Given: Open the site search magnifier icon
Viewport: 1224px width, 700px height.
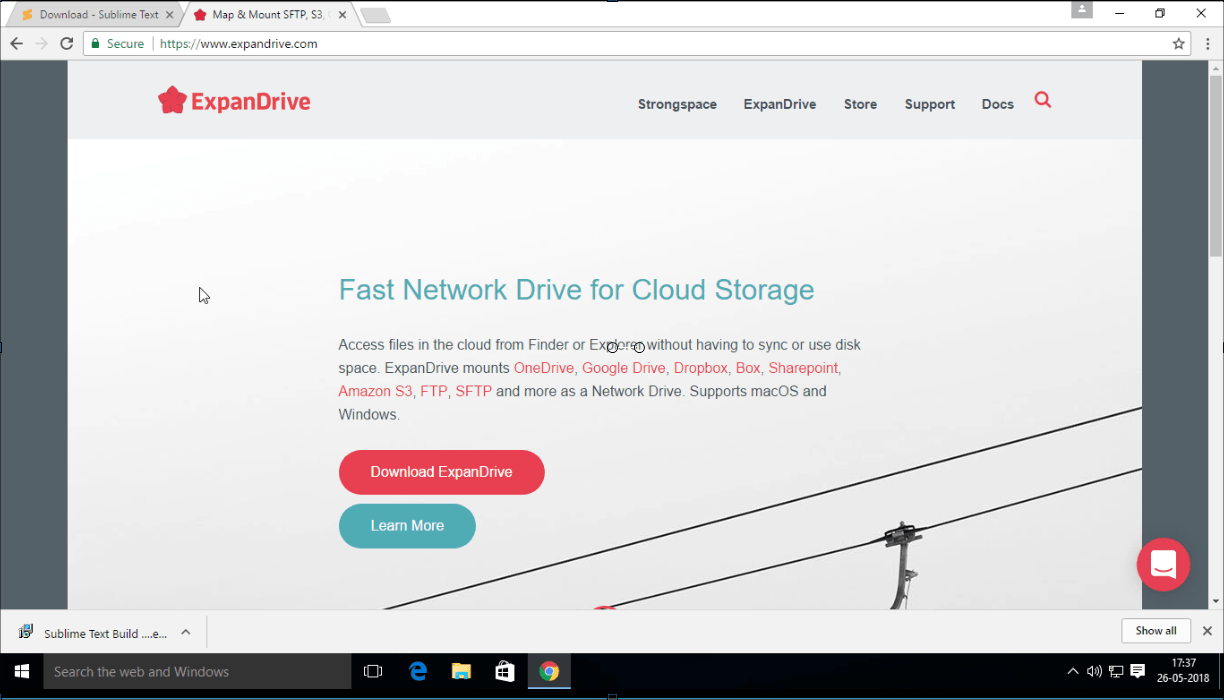Looking at the screenshot, I should 1043,100.
